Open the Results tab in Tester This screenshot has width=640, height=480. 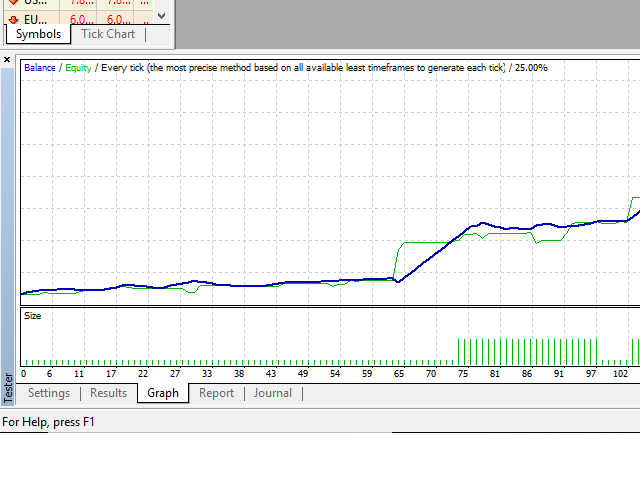[109, 393]
